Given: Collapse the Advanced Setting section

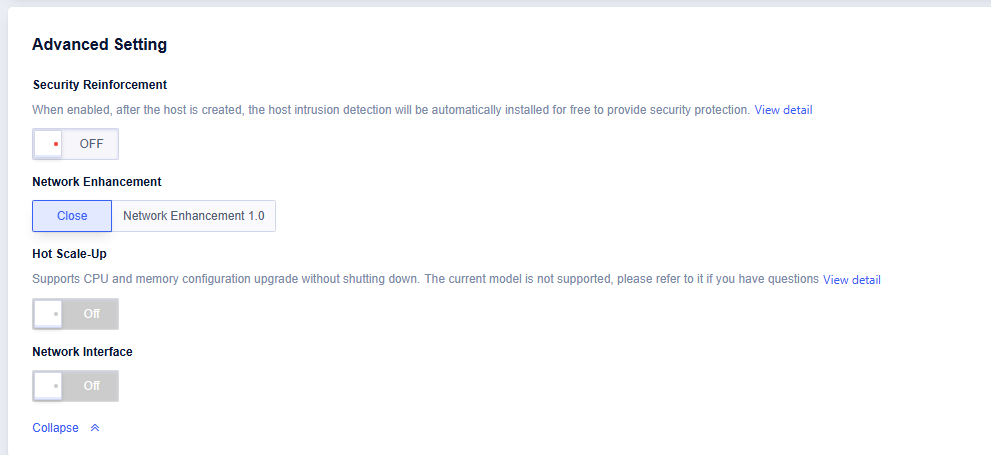Looking at the screenshot, I should click(56, 428).
